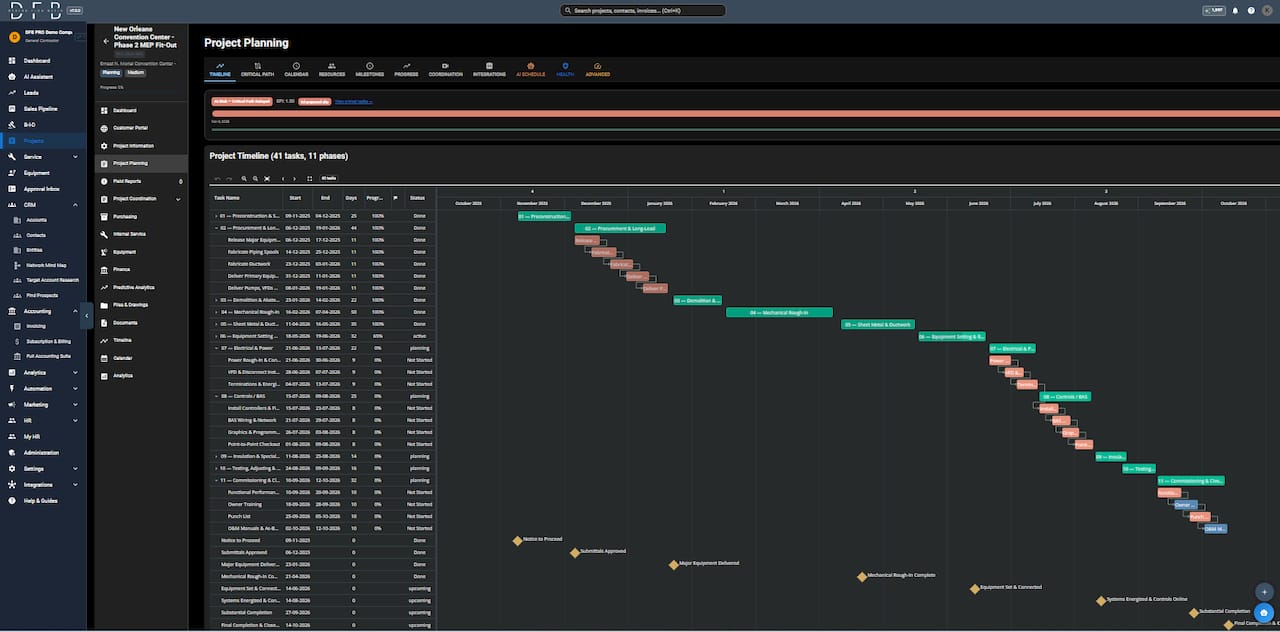The height and width of the screenshot is (632, 1280).
Task: Expand the Service menu chevron
Action: 75,157
